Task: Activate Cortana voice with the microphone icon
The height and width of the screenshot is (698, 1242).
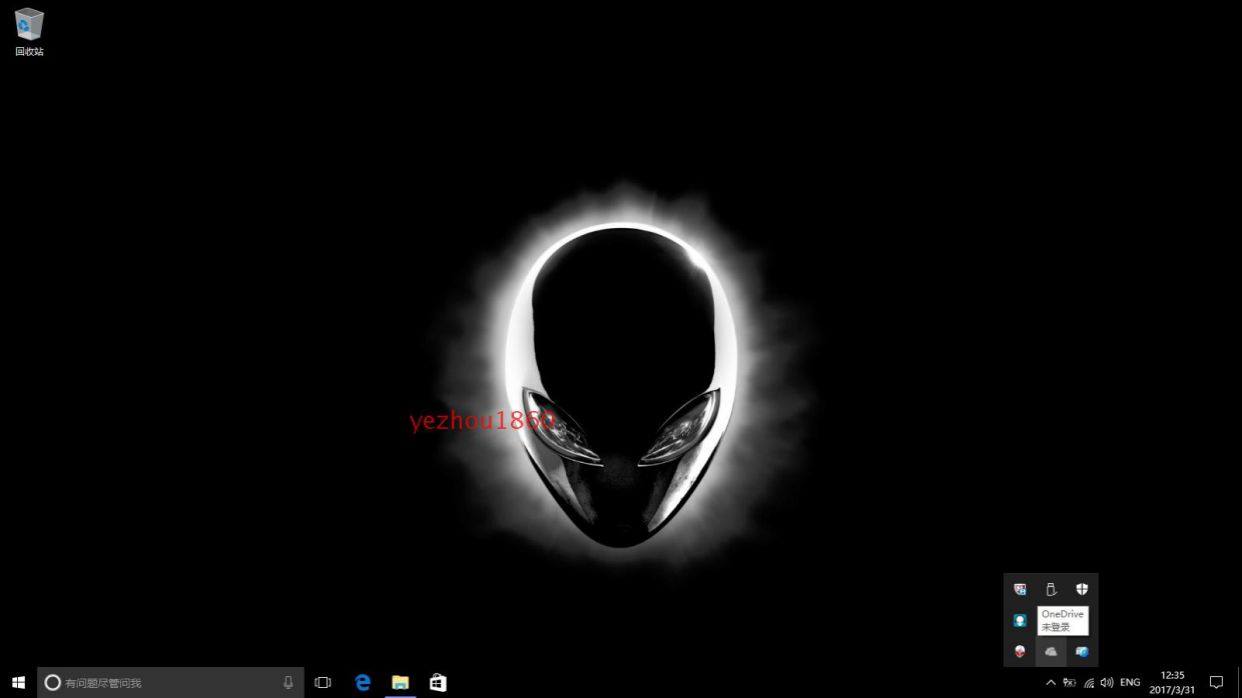Action: (287, 682)
